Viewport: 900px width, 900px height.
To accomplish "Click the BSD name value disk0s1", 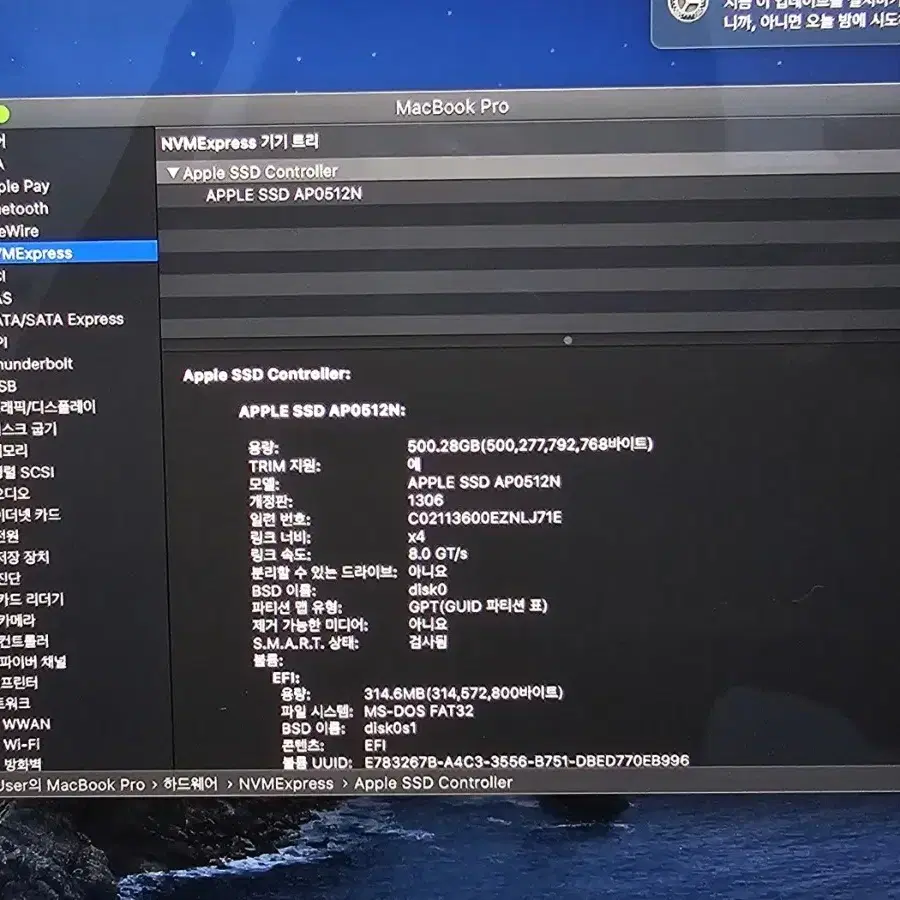I will coord(390,728).
